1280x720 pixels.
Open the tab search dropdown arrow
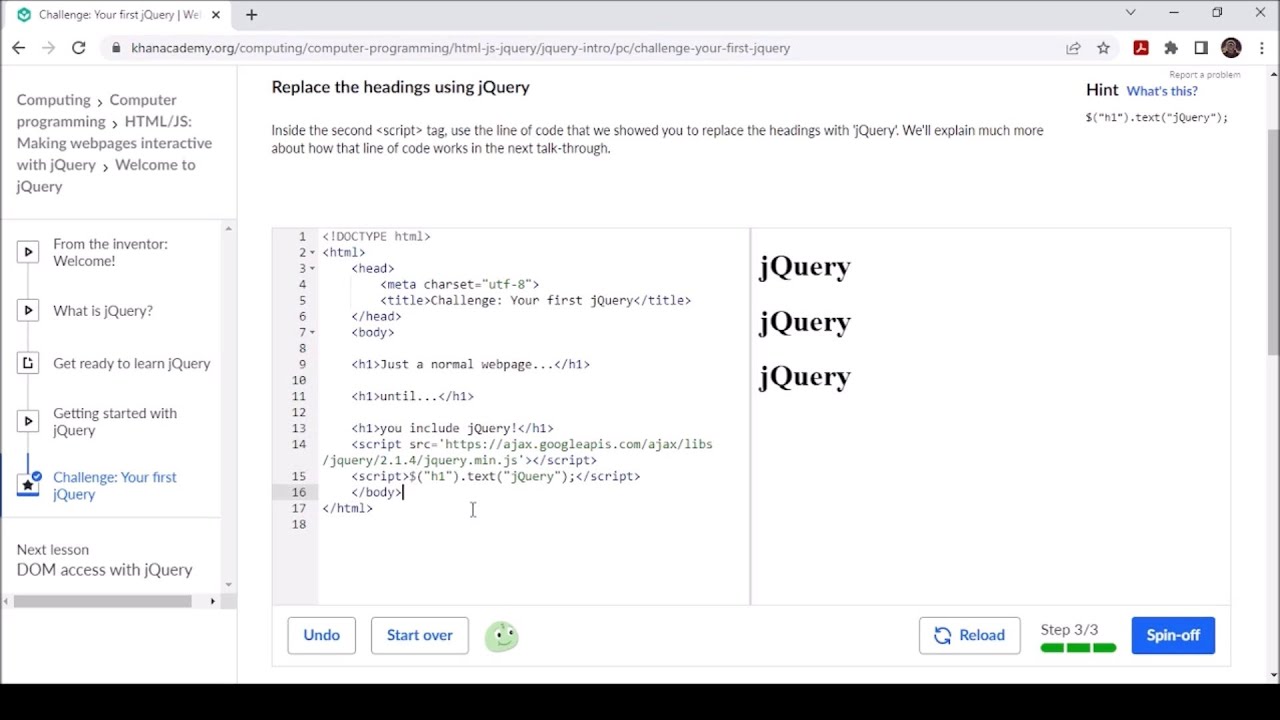[1130, 13]
